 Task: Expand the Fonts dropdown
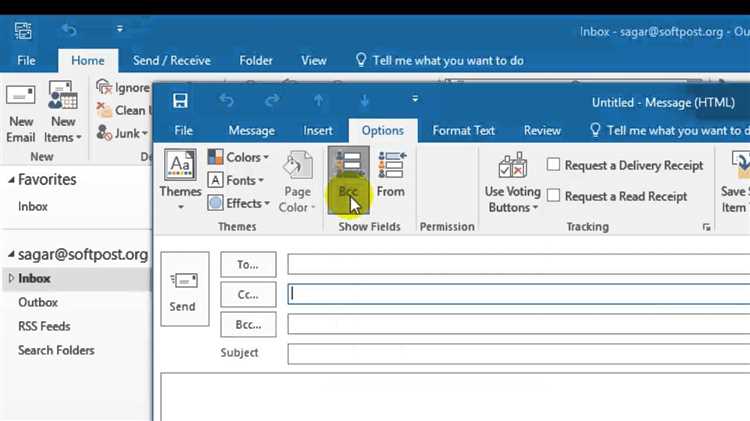coord(236,180)
